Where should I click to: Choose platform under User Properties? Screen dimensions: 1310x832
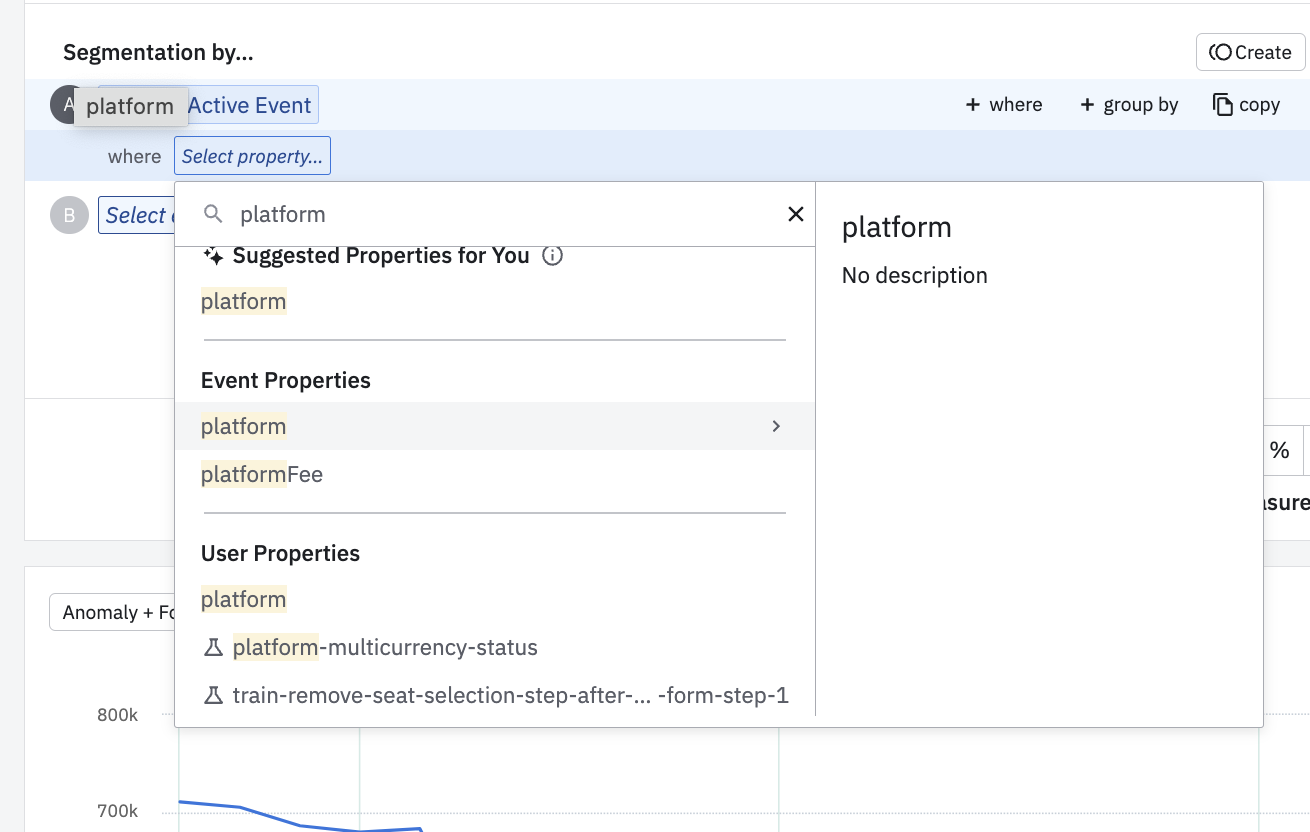(x=244, y=600)
